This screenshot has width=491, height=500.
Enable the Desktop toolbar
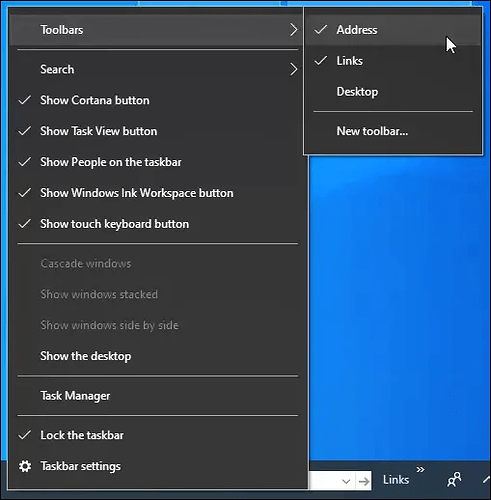coord(393,92)
